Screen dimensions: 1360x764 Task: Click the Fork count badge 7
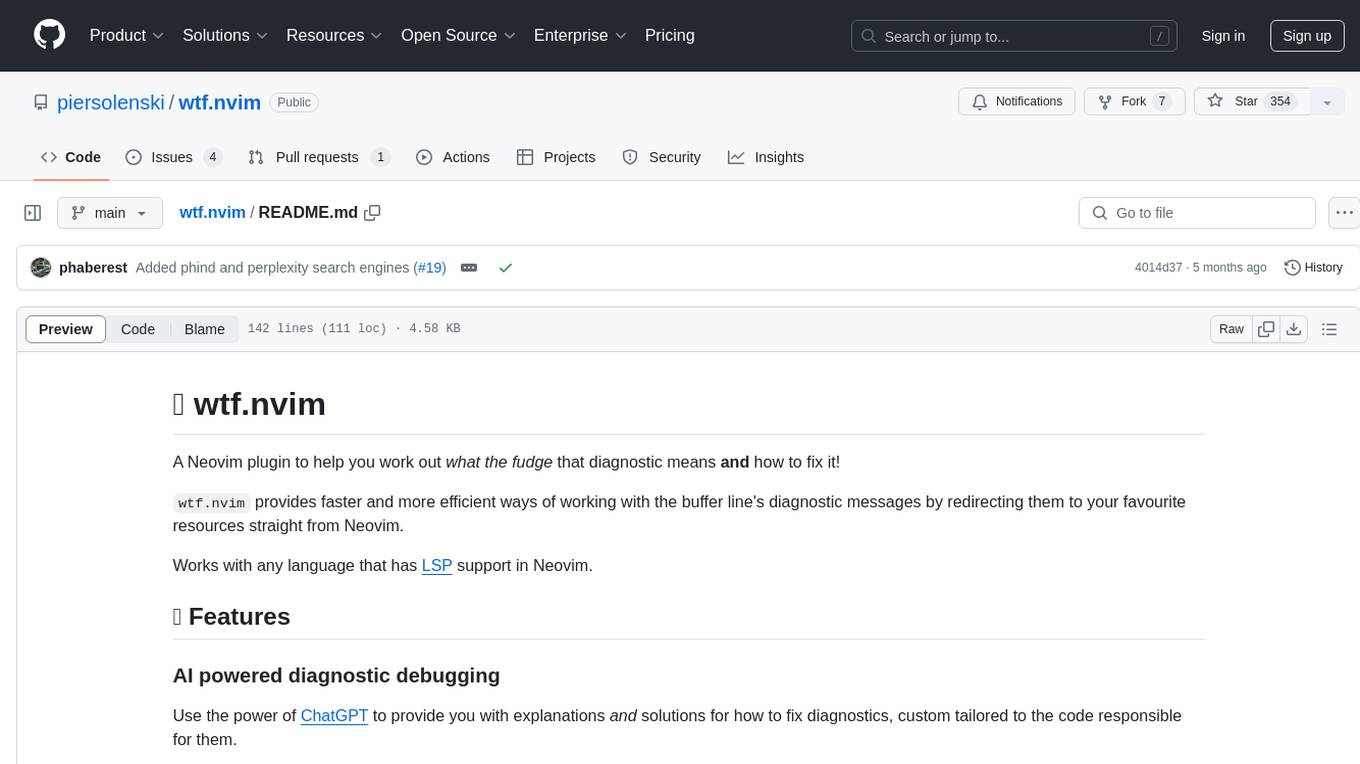(x=1161, y=101)
